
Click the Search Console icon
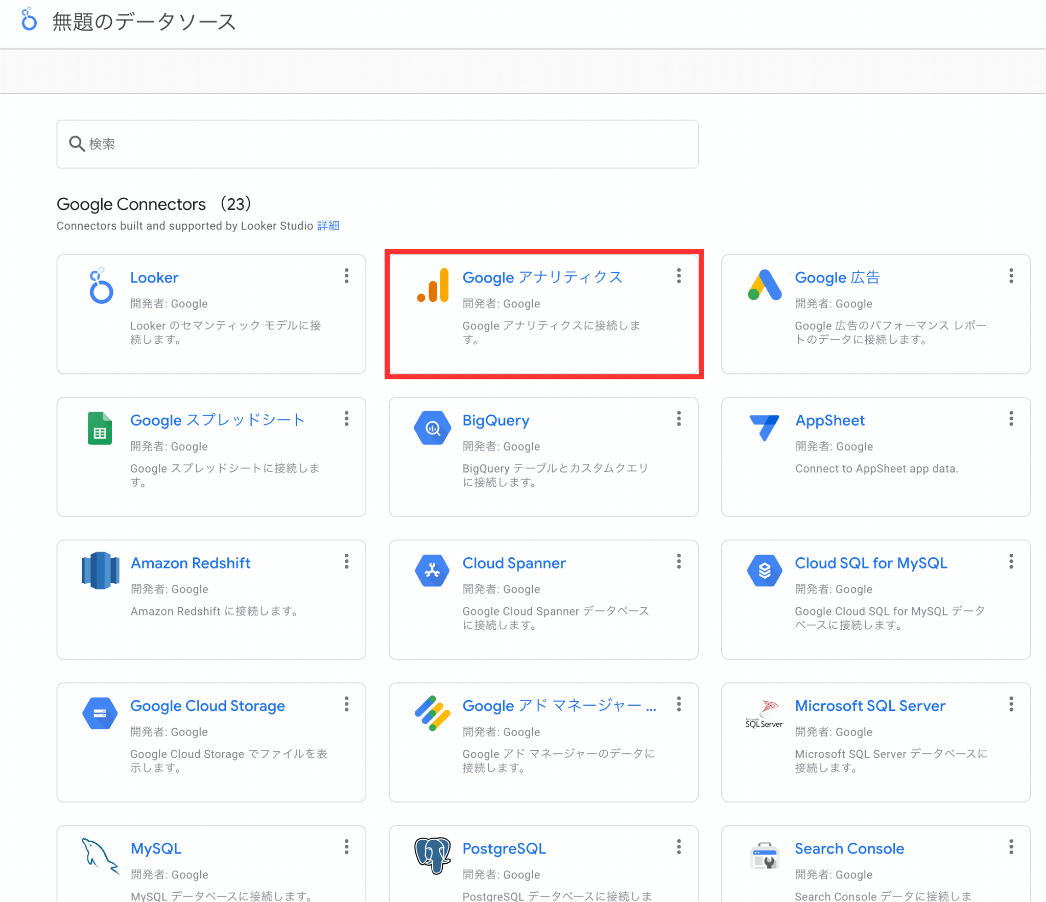[x=764, y=855]
